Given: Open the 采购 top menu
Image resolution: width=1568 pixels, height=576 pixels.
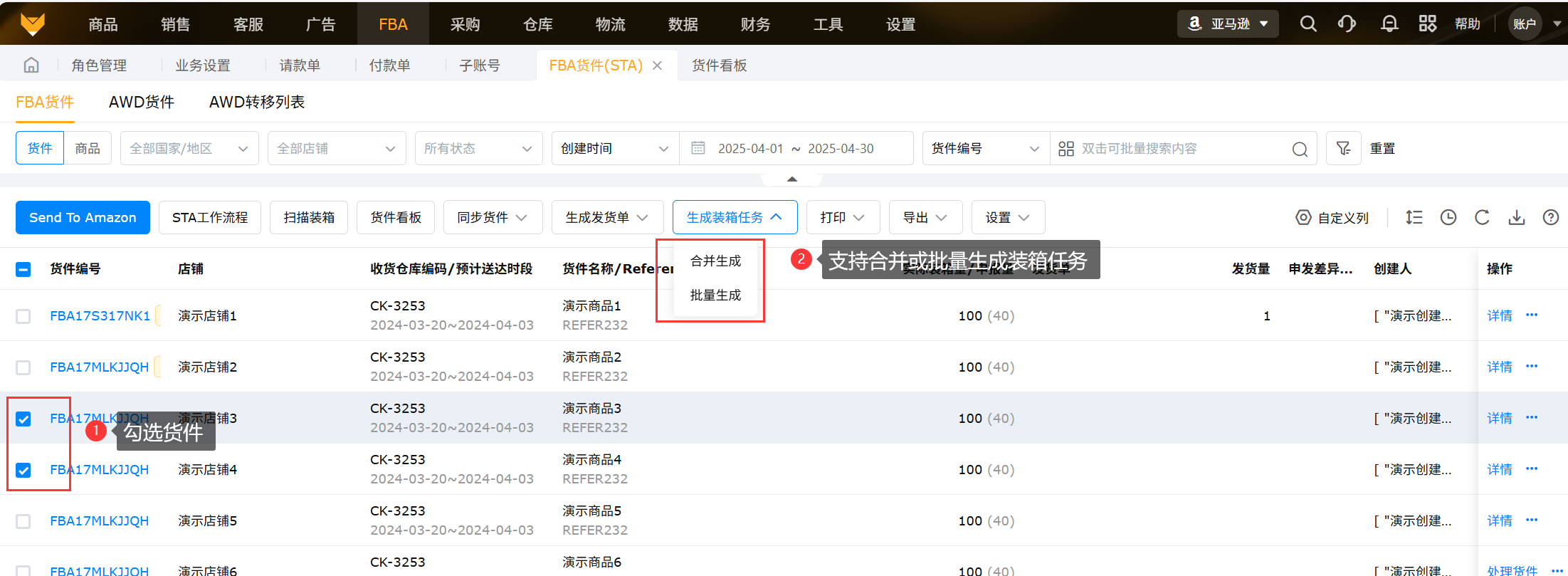Looking at the screenshot, I should [x=465, y=24].
